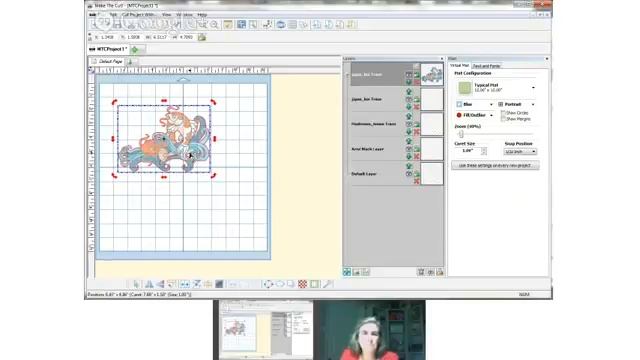Image resolution: width=640 pixels, height=360 pixels.
Task: Open the Fill/Outline display mode dropdown
Action: click(x=491, y=116)
